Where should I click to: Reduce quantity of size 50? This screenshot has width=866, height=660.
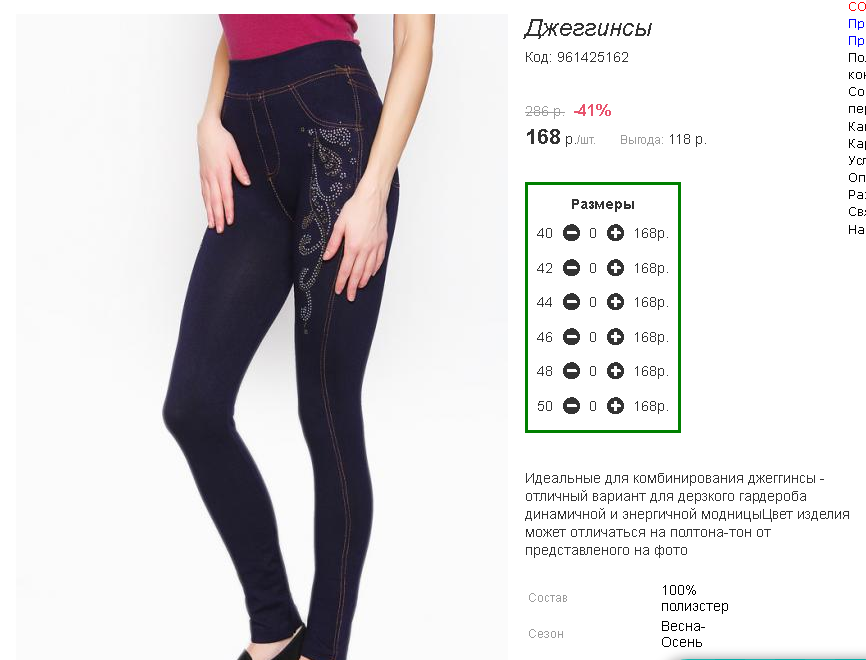click(571, 406)
